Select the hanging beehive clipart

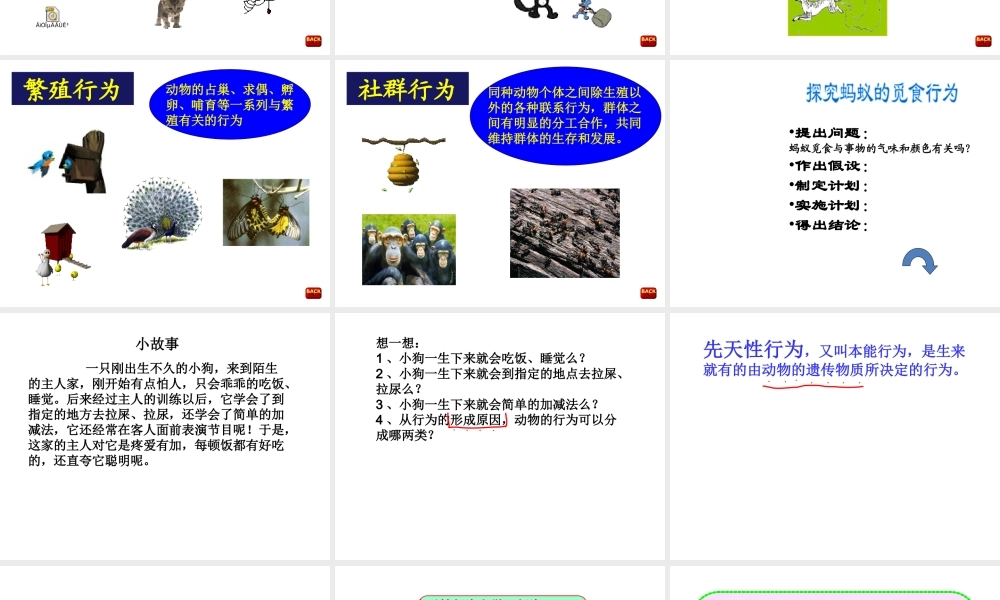pos(403,163)
